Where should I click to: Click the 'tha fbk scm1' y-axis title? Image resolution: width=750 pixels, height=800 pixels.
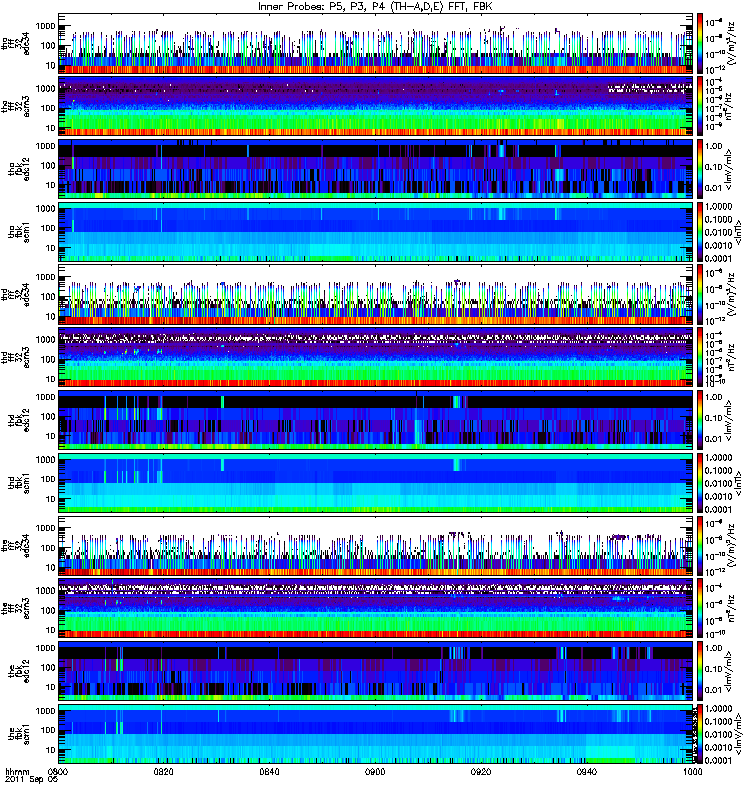click(x=18, y=232)
